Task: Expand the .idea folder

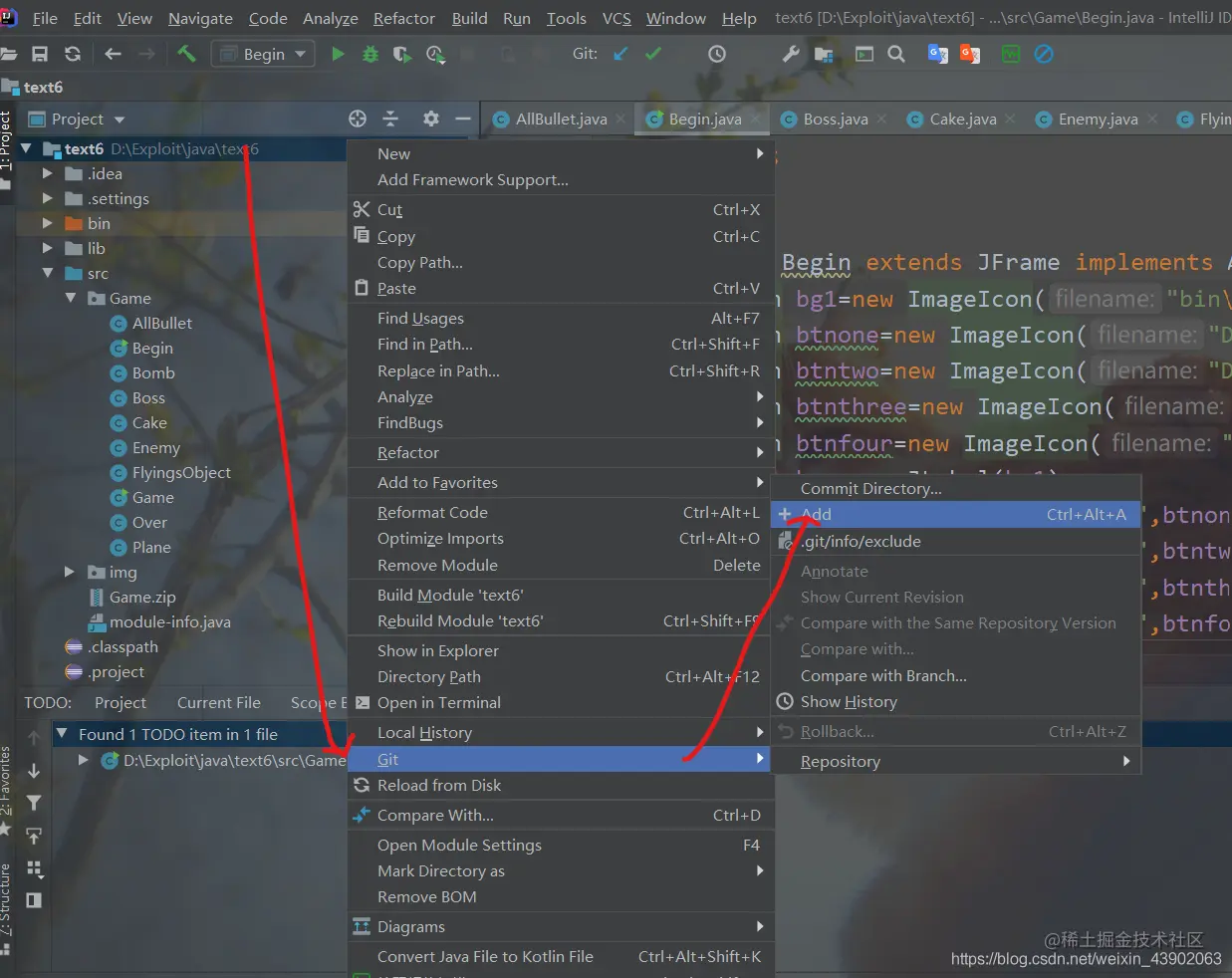Action: [48, 173]
